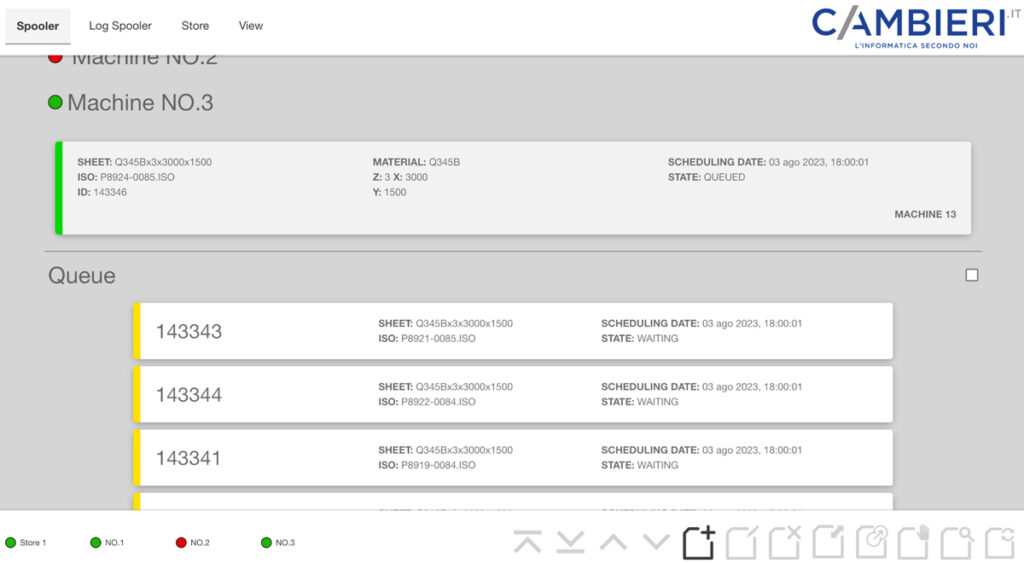Click the search job magnifier icon

click(957, 542)
